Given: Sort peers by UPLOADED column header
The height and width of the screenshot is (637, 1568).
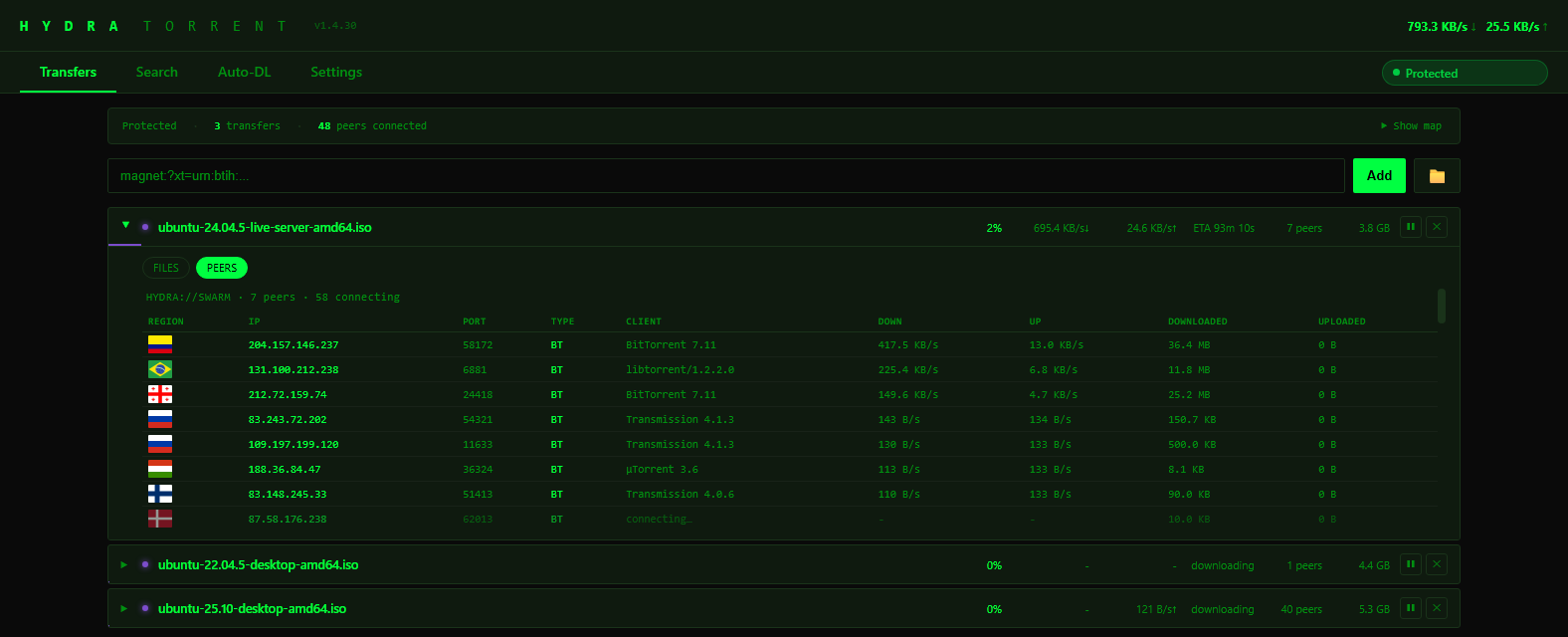Looking at the screenshot, I should tap(1342, 321).
